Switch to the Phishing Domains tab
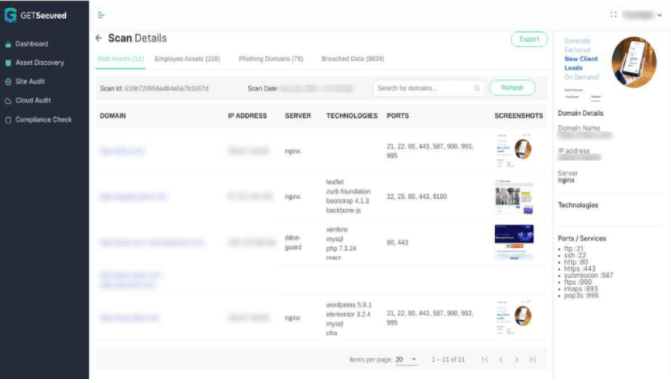This screenshot has width=671, height=383. point(271,59)
